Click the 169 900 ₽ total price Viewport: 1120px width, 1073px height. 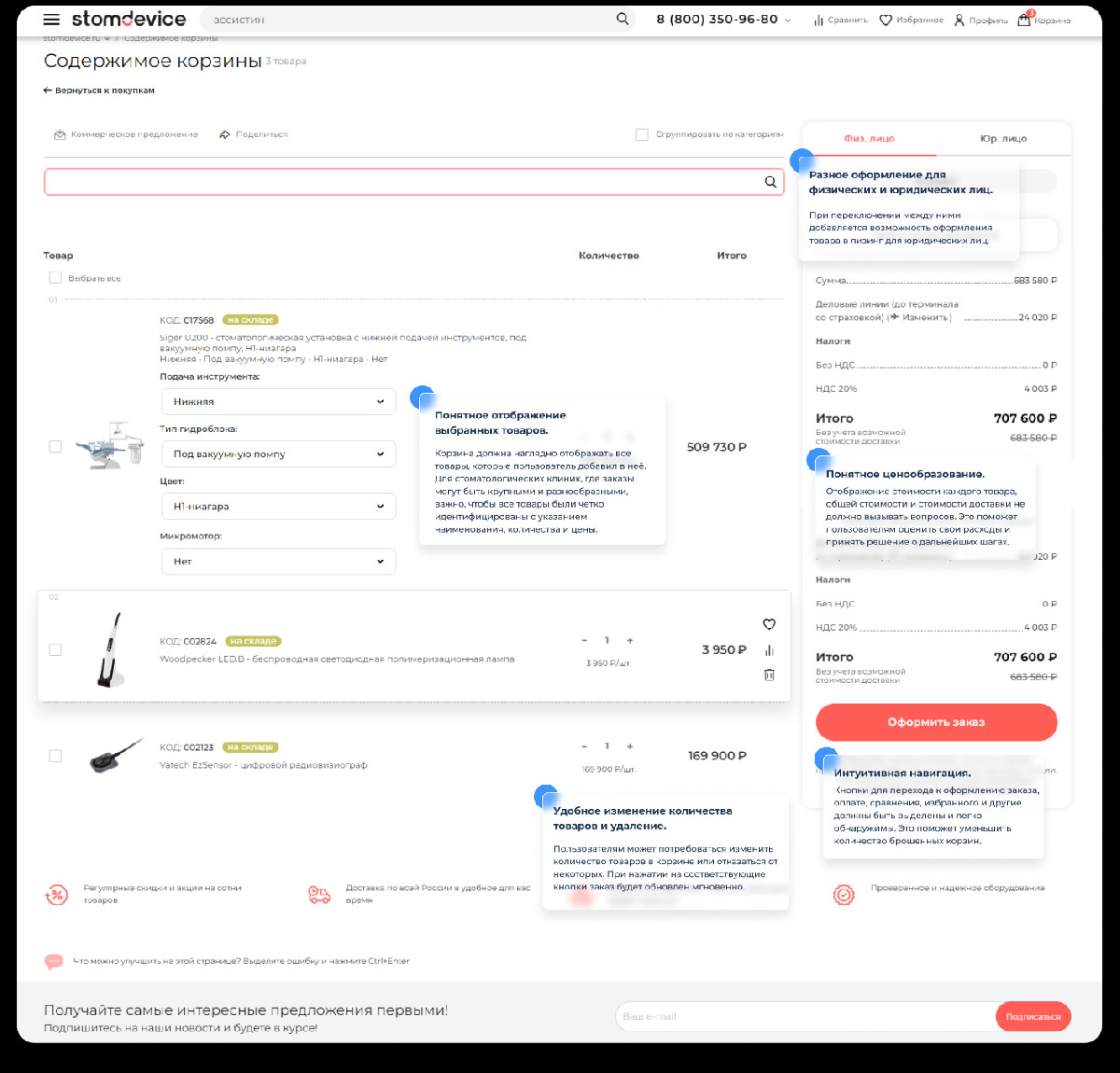[x=717, y=756]
